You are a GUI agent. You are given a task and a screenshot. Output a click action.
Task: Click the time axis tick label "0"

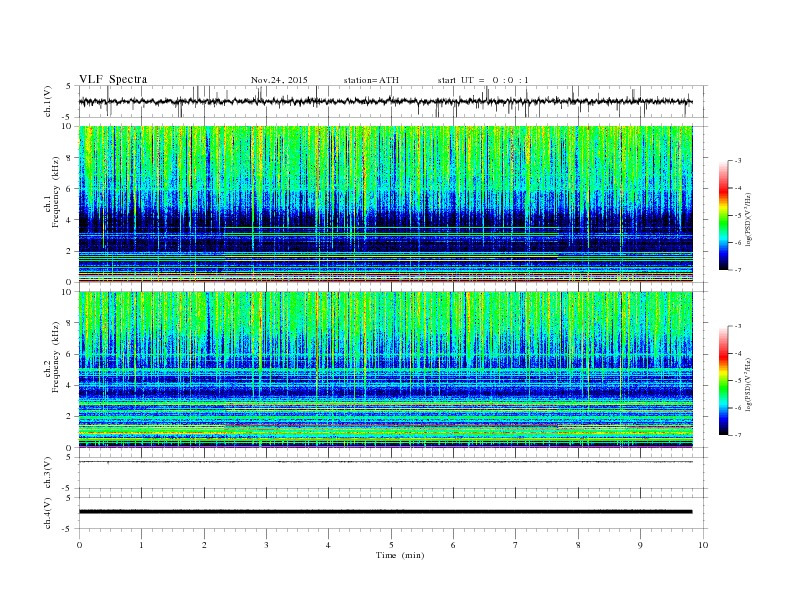pos(79,545)
